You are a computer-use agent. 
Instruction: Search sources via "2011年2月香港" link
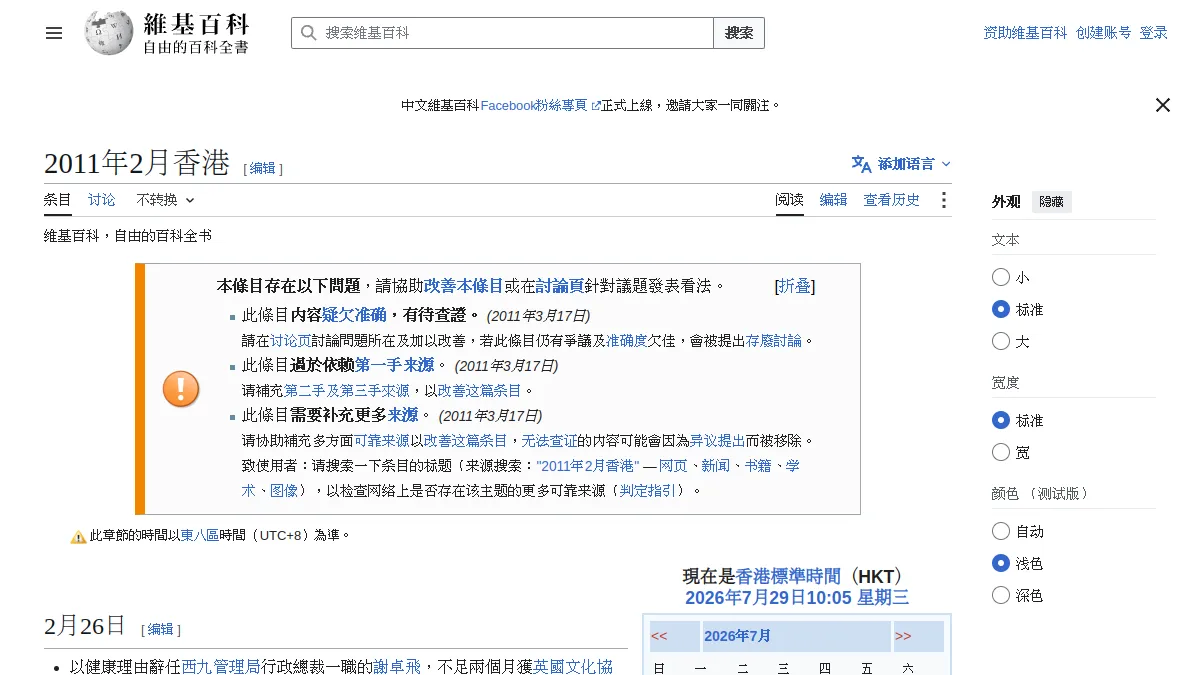coord(588,466)
